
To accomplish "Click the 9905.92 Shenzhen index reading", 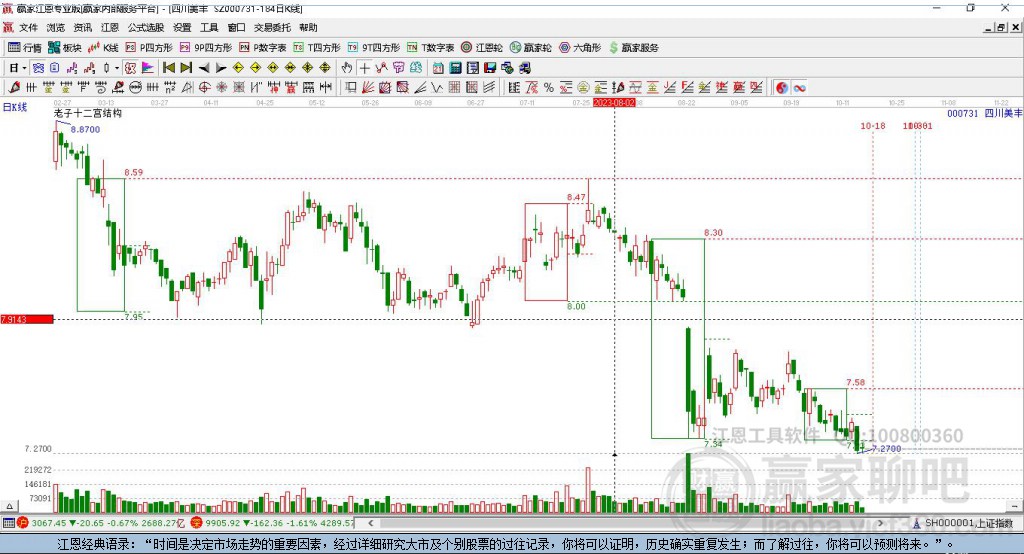I will pyautogui.click(x=223, y=523).
